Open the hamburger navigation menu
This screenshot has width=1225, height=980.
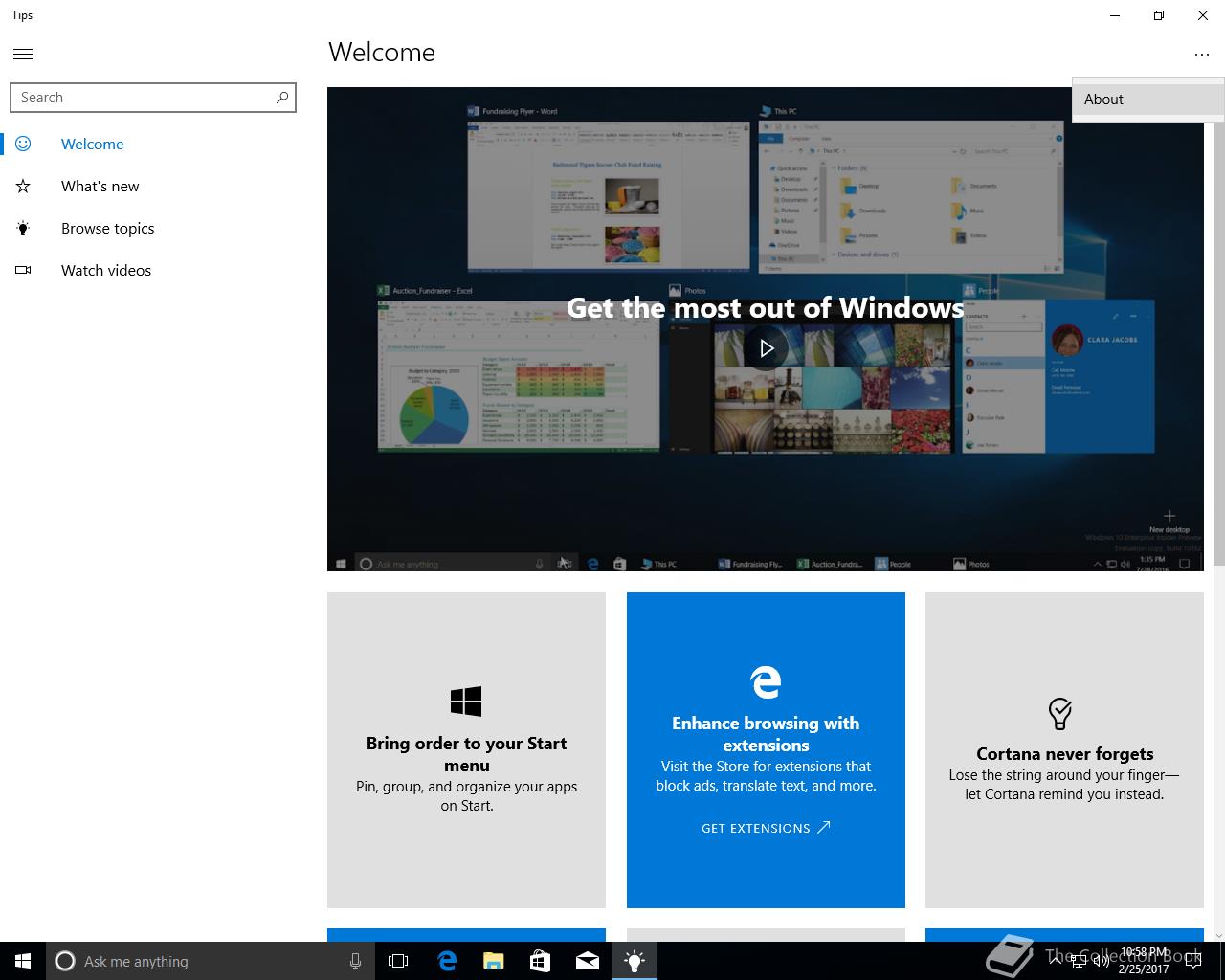(23, 54)
